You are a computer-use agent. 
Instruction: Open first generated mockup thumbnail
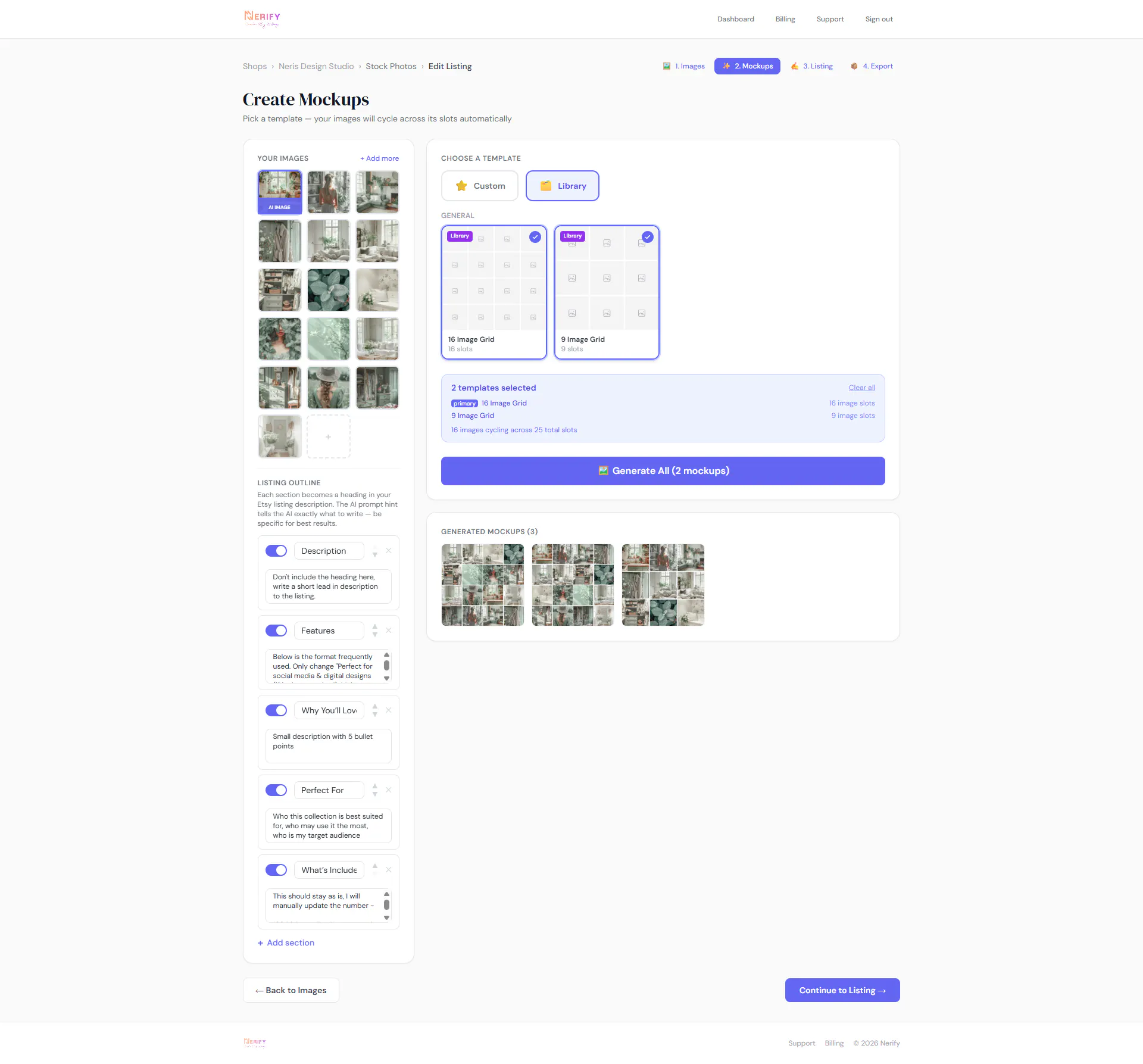[x=483, y=585]
